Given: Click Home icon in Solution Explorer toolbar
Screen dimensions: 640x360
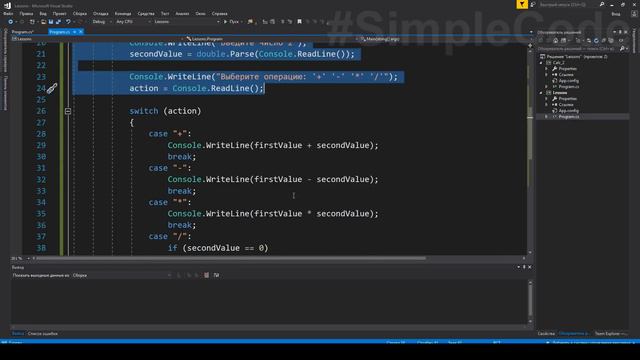Looking at the screenshot, I should 556,40.
